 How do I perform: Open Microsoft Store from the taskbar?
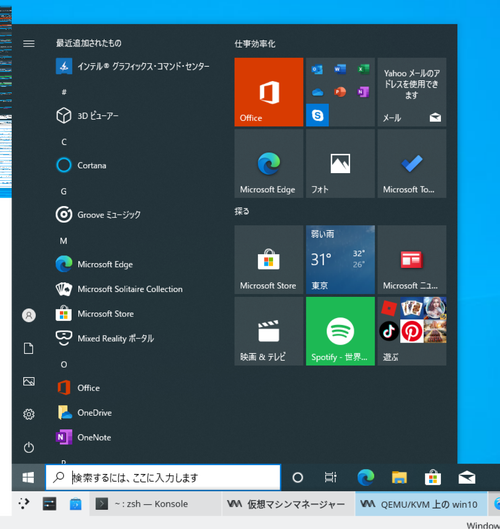(x=433, y=477)
